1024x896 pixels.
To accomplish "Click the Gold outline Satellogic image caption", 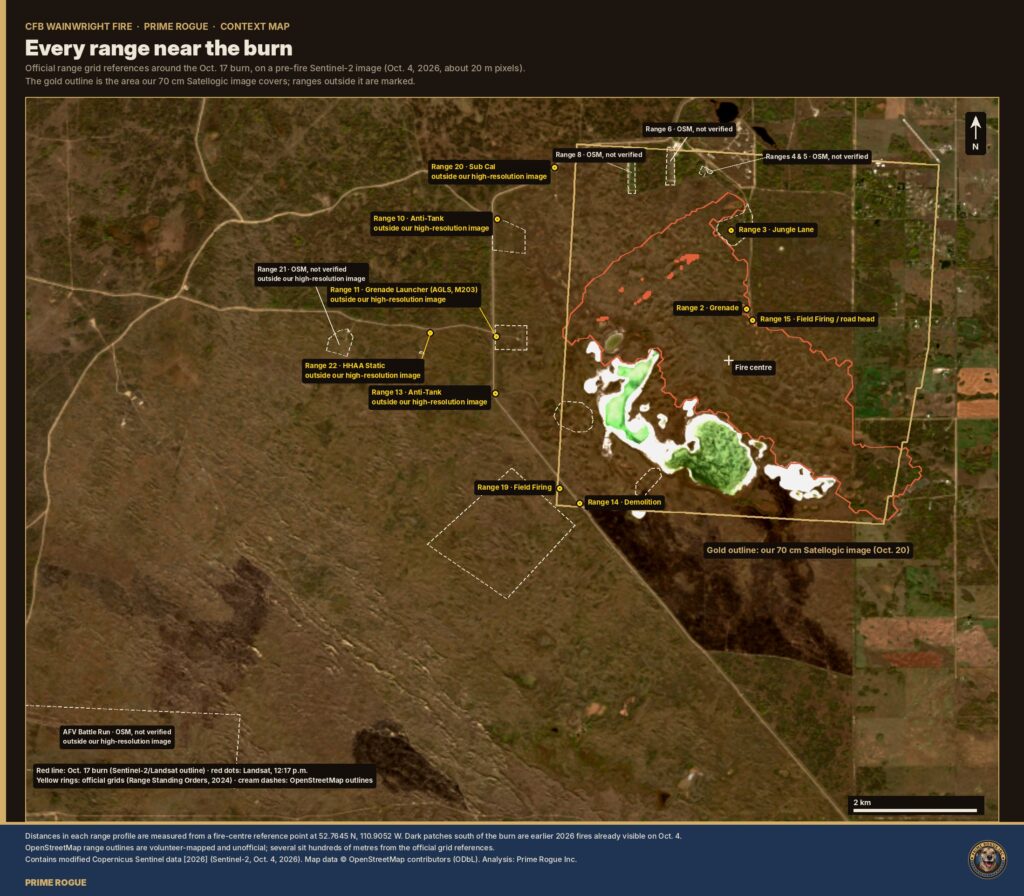I will (808, 550).
